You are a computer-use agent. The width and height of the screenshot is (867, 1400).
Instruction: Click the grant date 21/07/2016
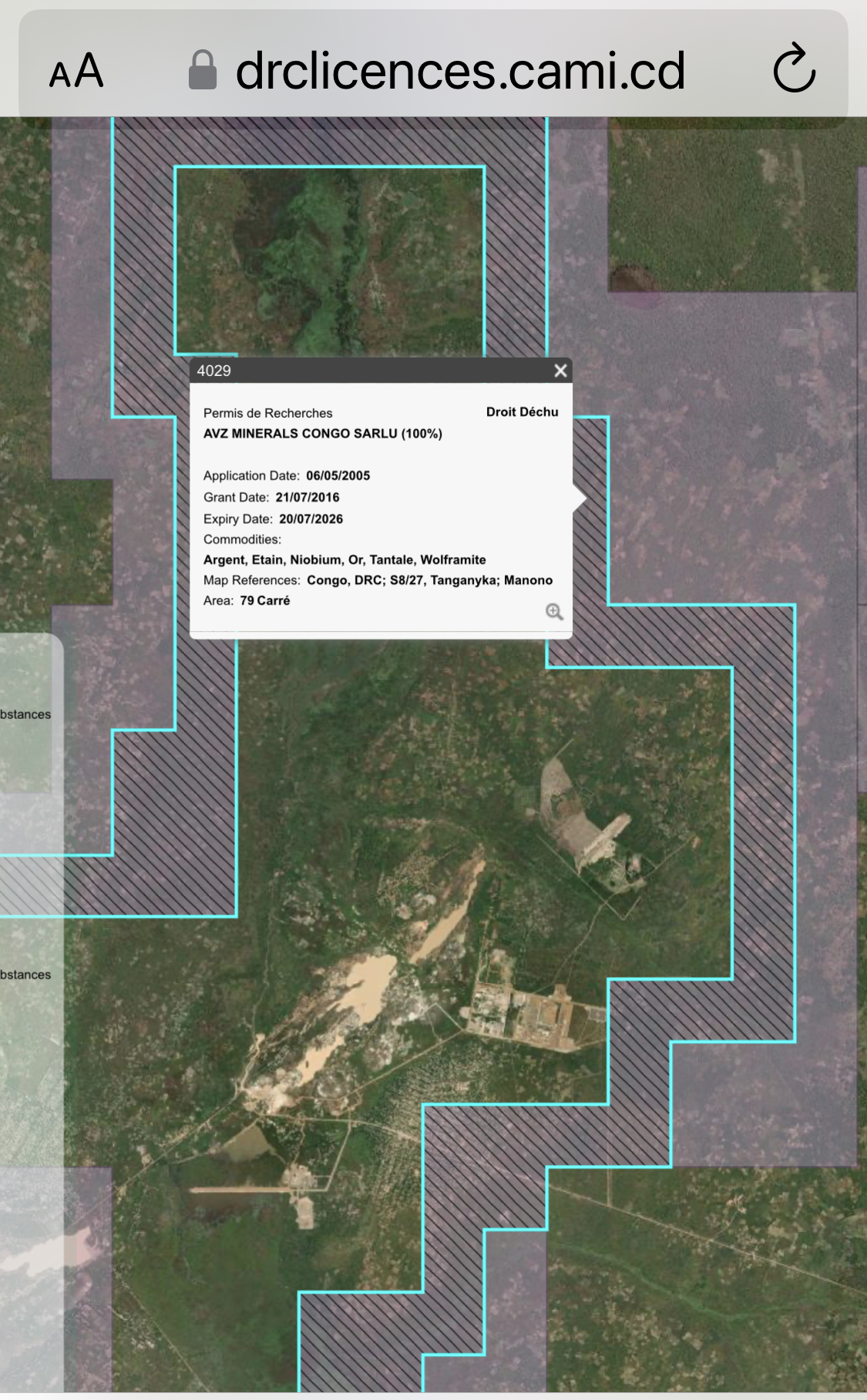point(307,498)
